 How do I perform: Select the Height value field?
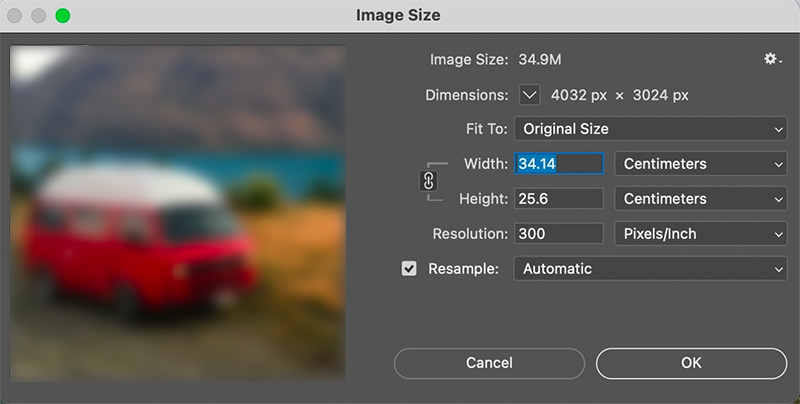coord(558,199)
